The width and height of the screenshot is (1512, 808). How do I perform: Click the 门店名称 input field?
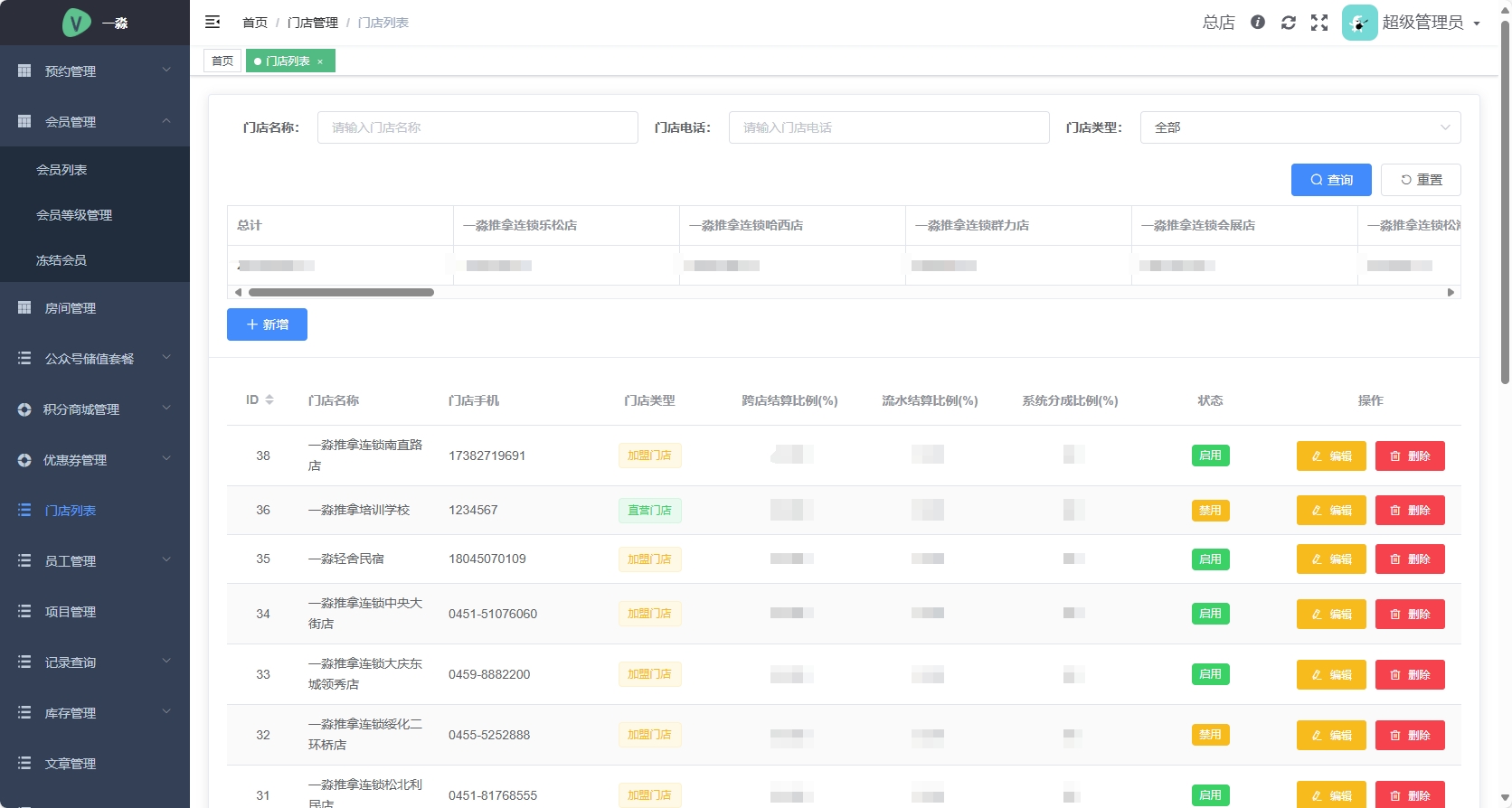[477, 127]
